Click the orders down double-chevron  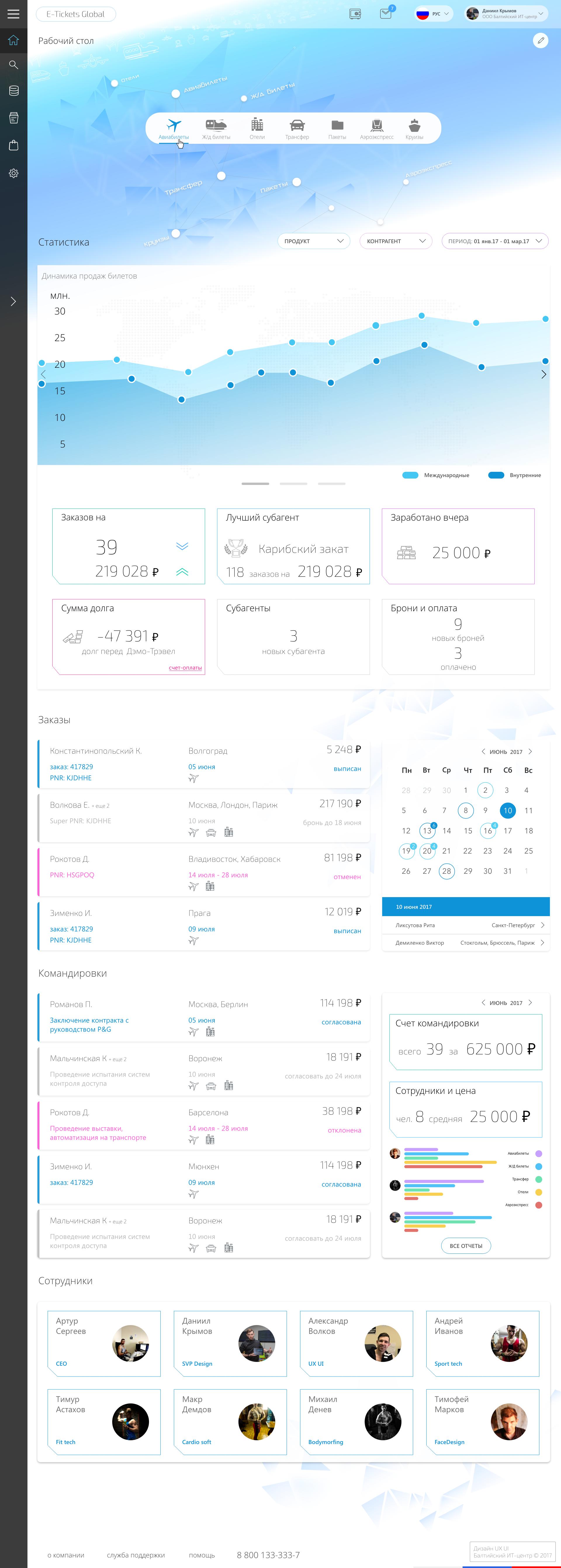pyautogui.click(x=182, y=546)
